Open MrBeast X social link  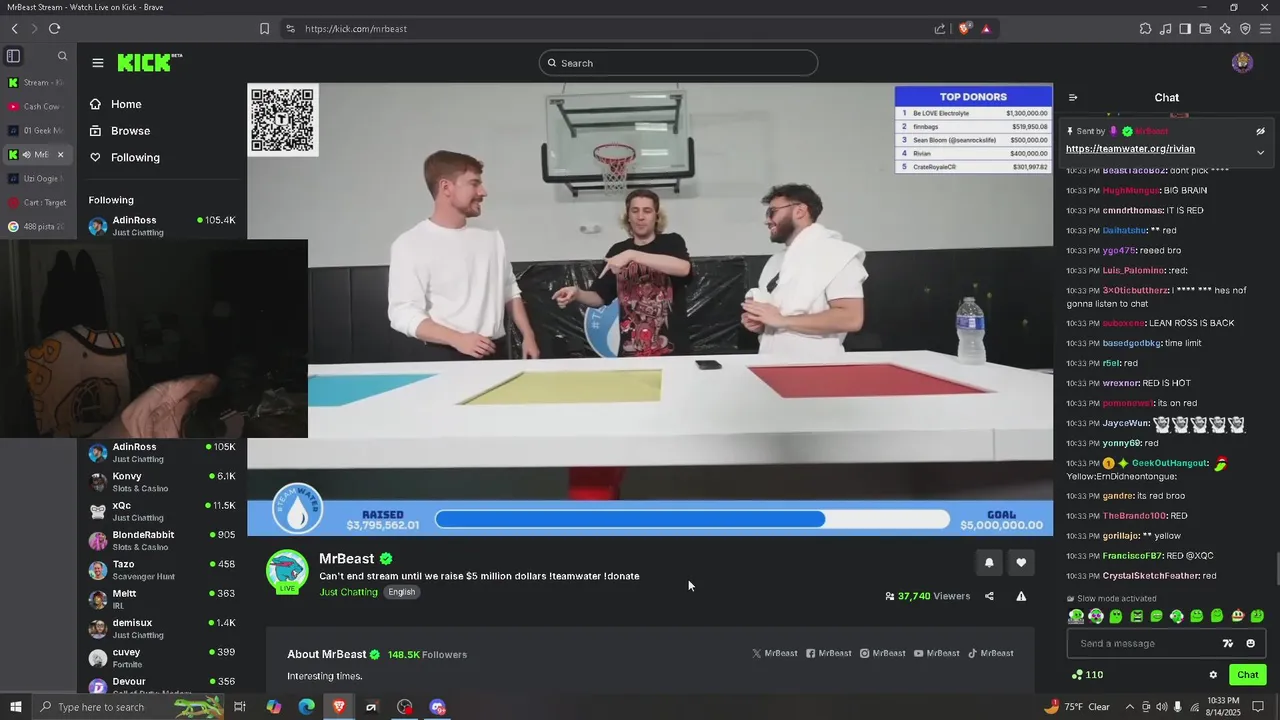775,653
